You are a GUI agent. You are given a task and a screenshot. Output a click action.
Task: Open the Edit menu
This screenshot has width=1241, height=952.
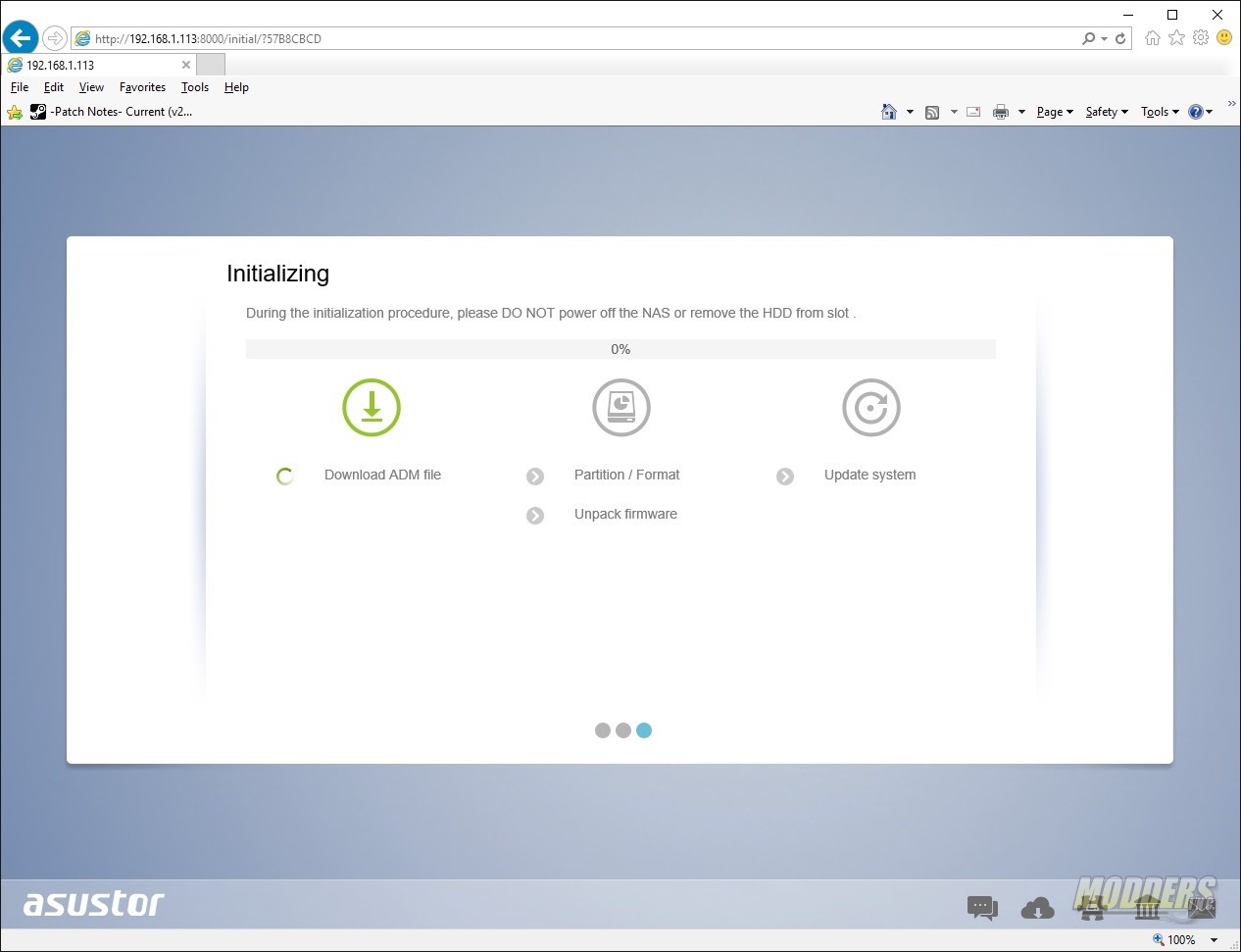[54, 87]
